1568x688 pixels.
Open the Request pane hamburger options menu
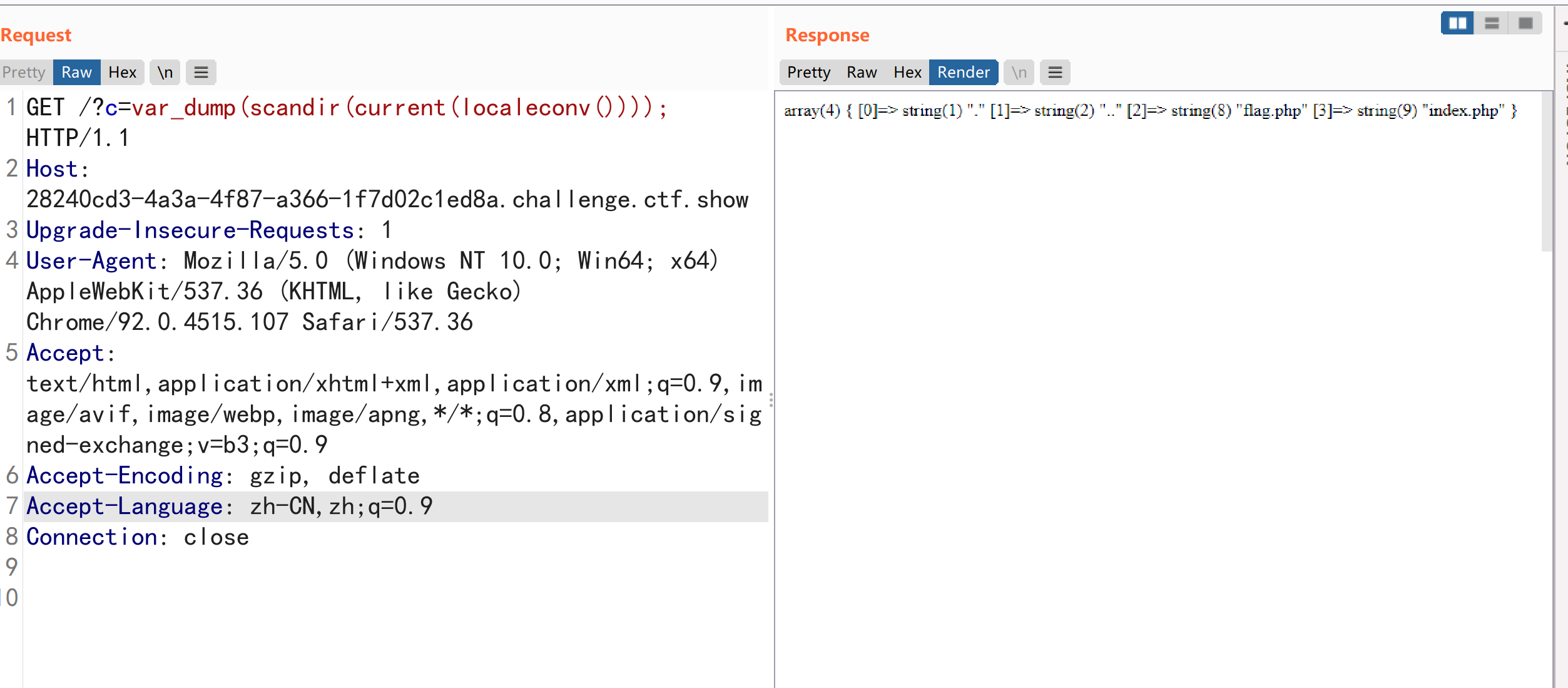pyautogui.click(x=201, y=73)
